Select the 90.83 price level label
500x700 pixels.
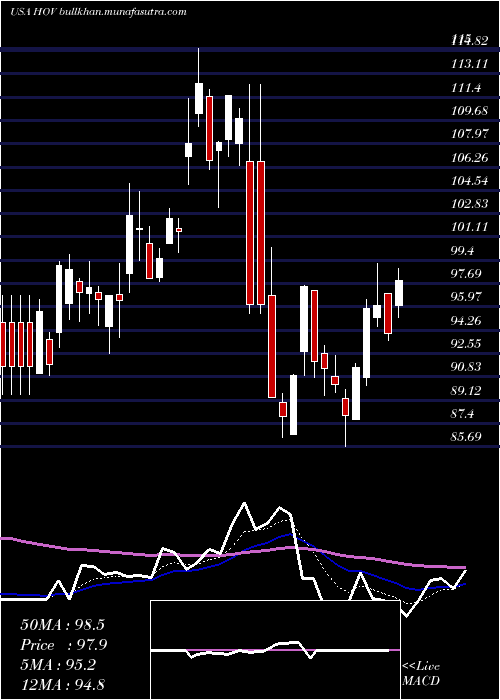pyautogui.click(x=467, y=367)
